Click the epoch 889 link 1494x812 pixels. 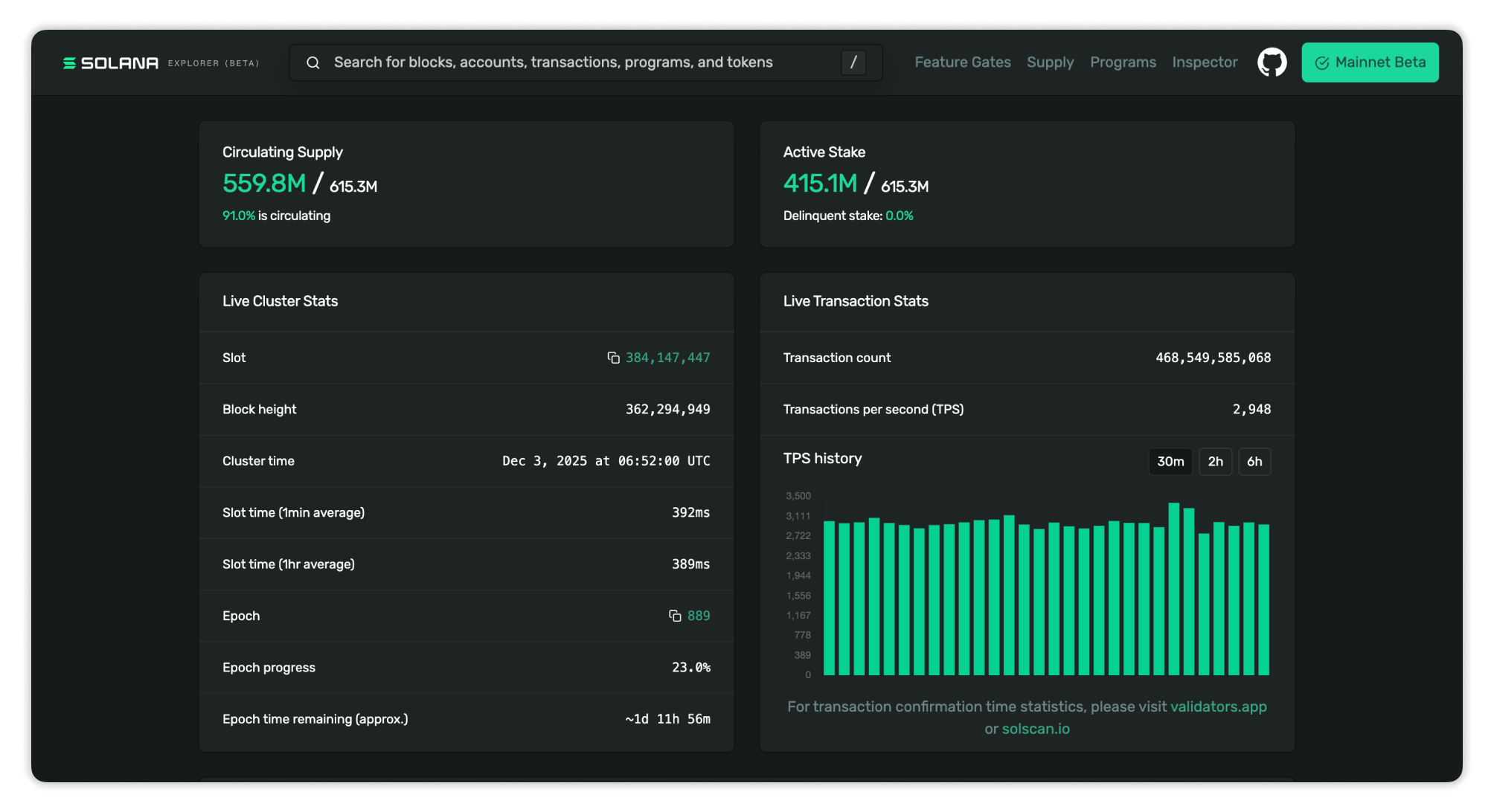point(698,616)
